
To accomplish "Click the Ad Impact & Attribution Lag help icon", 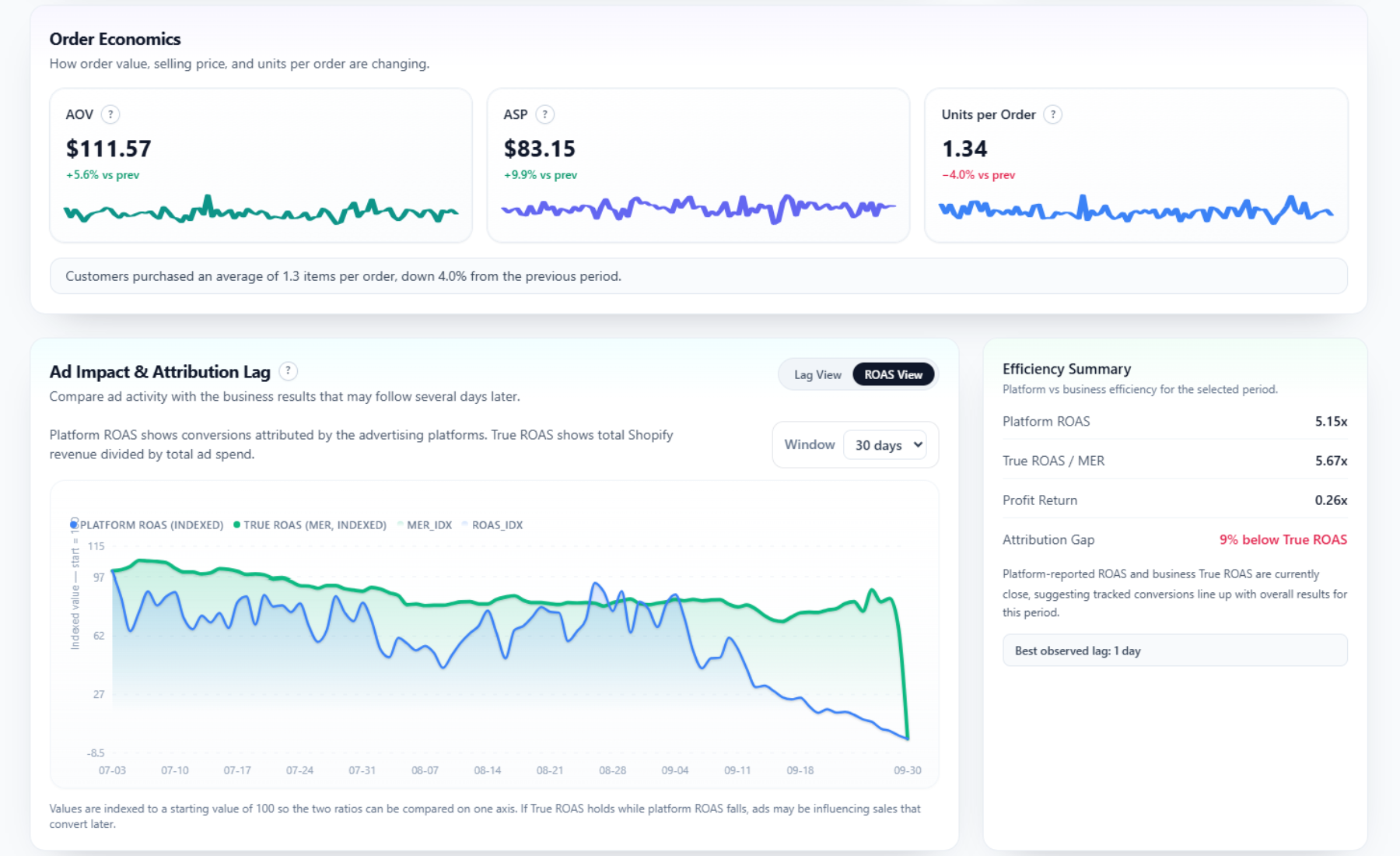I will click(289, 371).
